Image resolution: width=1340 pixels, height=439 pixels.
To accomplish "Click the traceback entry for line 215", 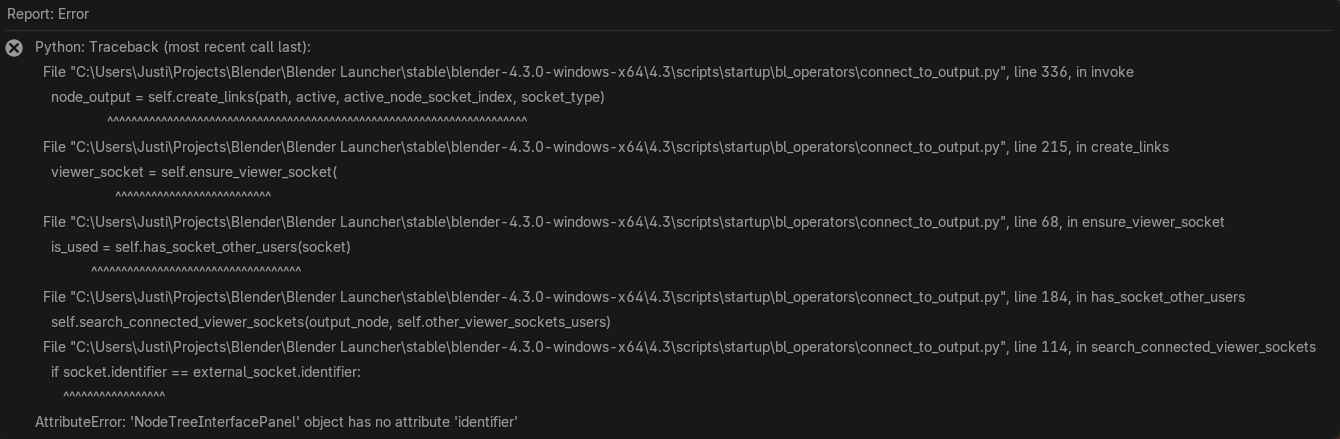I will [x=605, y=147].
